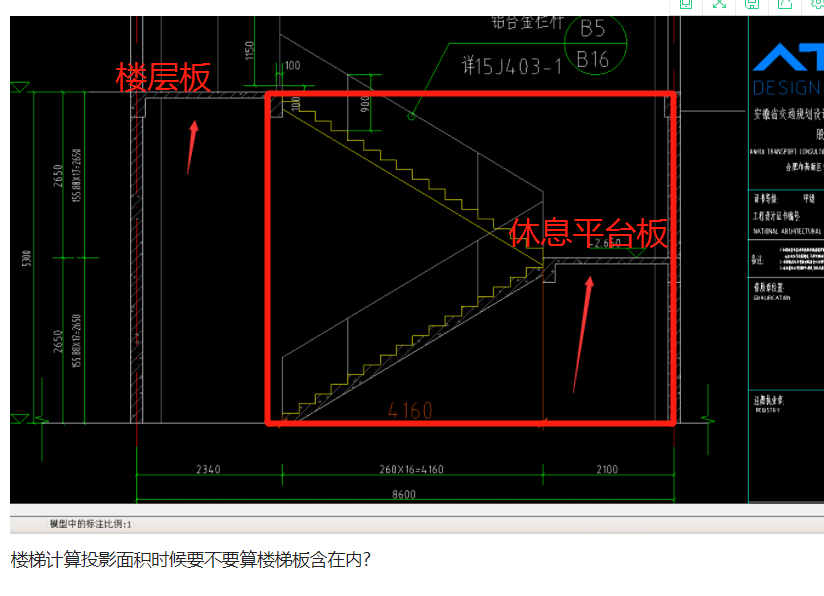This screenshot has width=824, height=596.
Task: Click the 260X16=4160 dimension label
Action: [x=411, y=469]
